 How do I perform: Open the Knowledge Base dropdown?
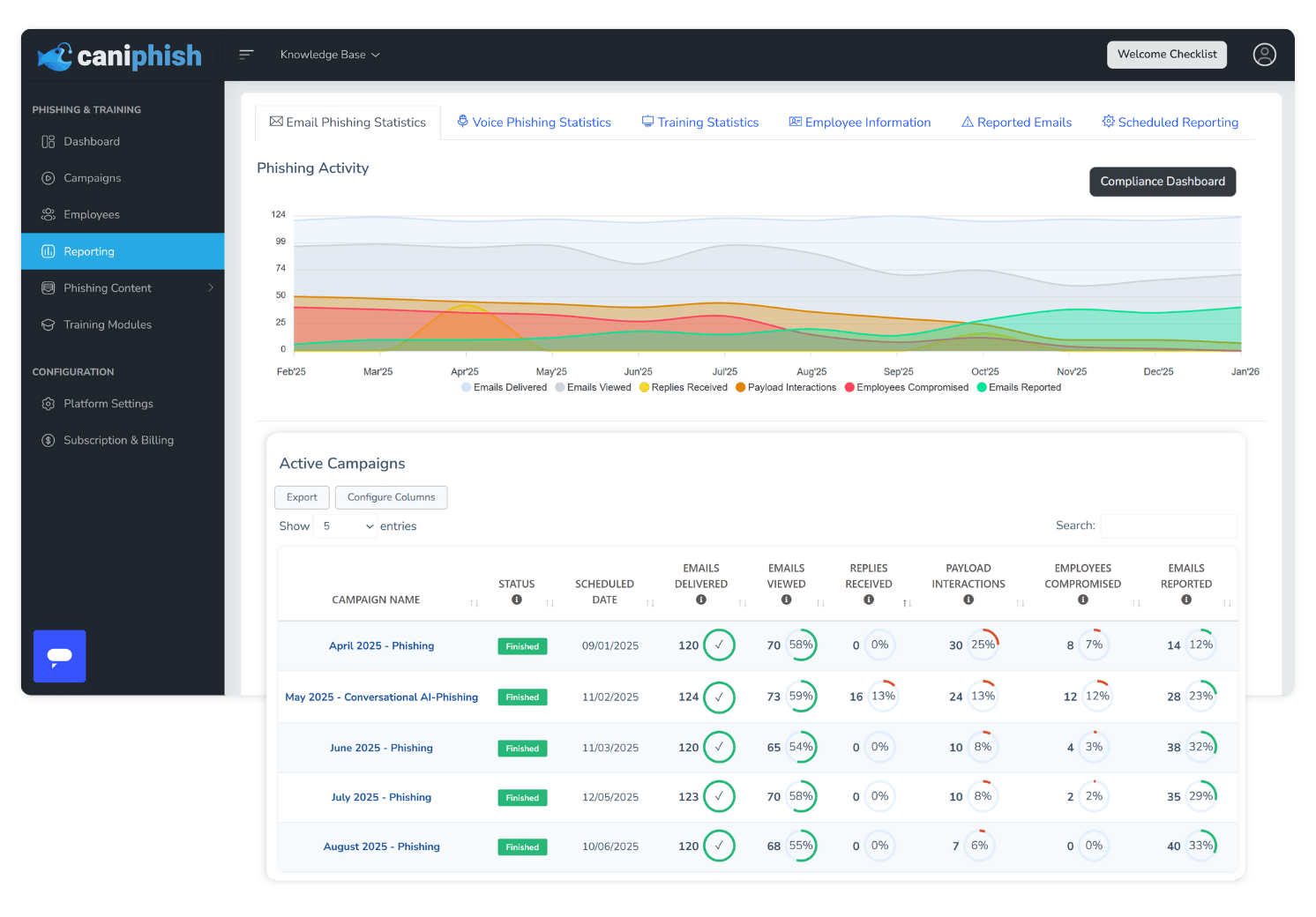pyautogui.click(x=330, y=54)
